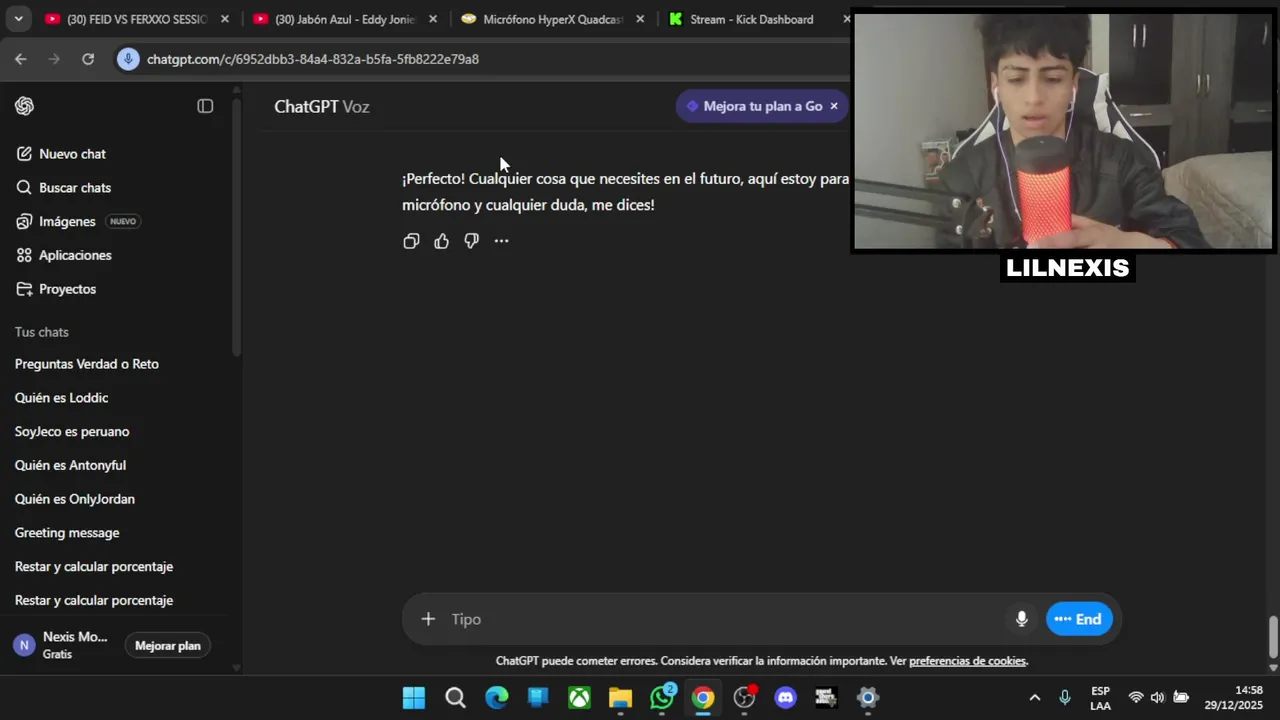
Task: Open the preferencias de cookies link
Action: tap(967, 661)
